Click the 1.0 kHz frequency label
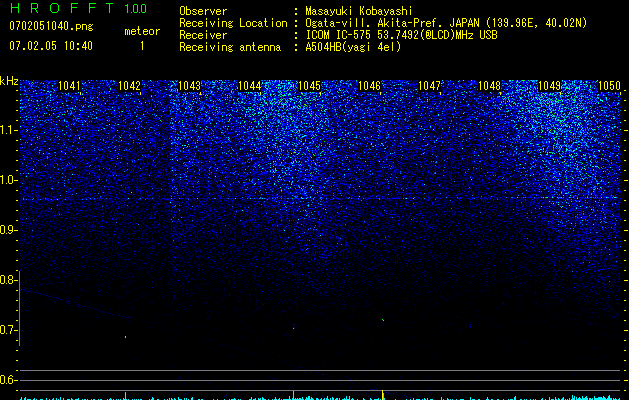Viewport: 629px width, 400px height. pyautogui.click(x=8, y=180)
